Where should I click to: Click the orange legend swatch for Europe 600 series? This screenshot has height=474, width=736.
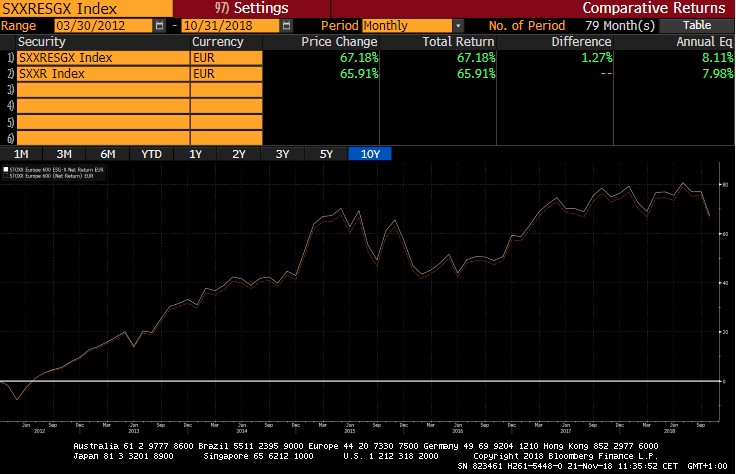coord(6,176)
